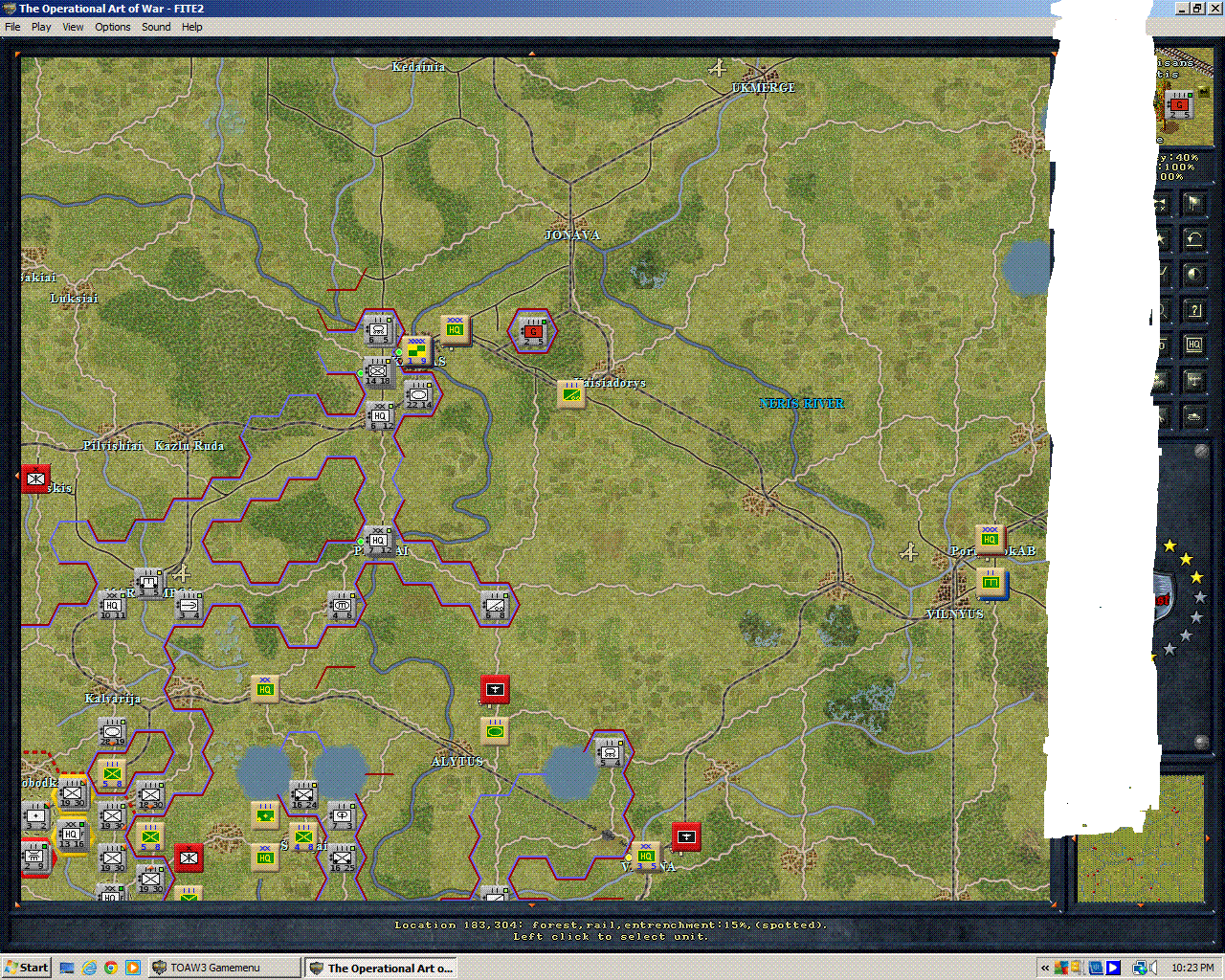Click the 'Left click to select unit.' hint

pos(611,937)
